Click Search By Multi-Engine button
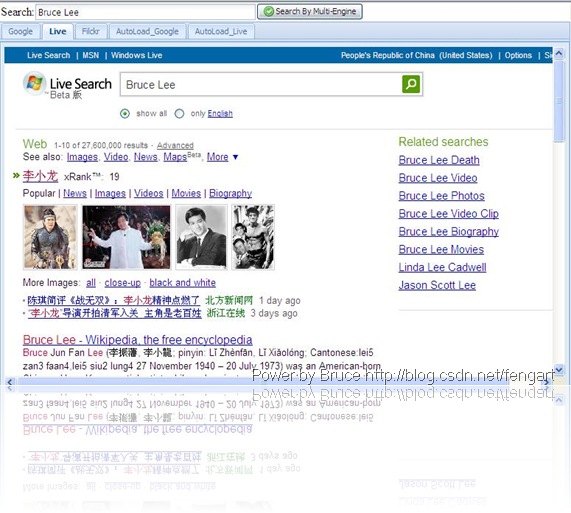Viewport: 571px width, 513px height. click(310, 12)
